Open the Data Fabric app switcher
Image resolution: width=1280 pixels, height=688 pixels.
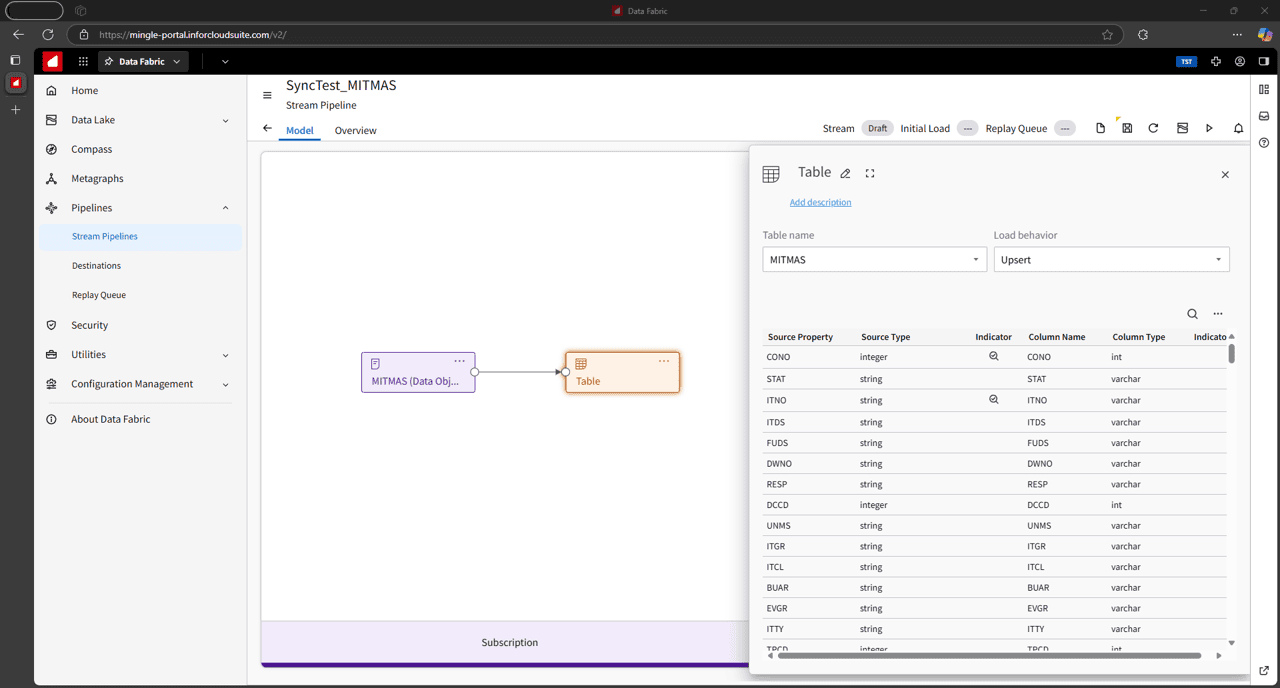[143, 61]
